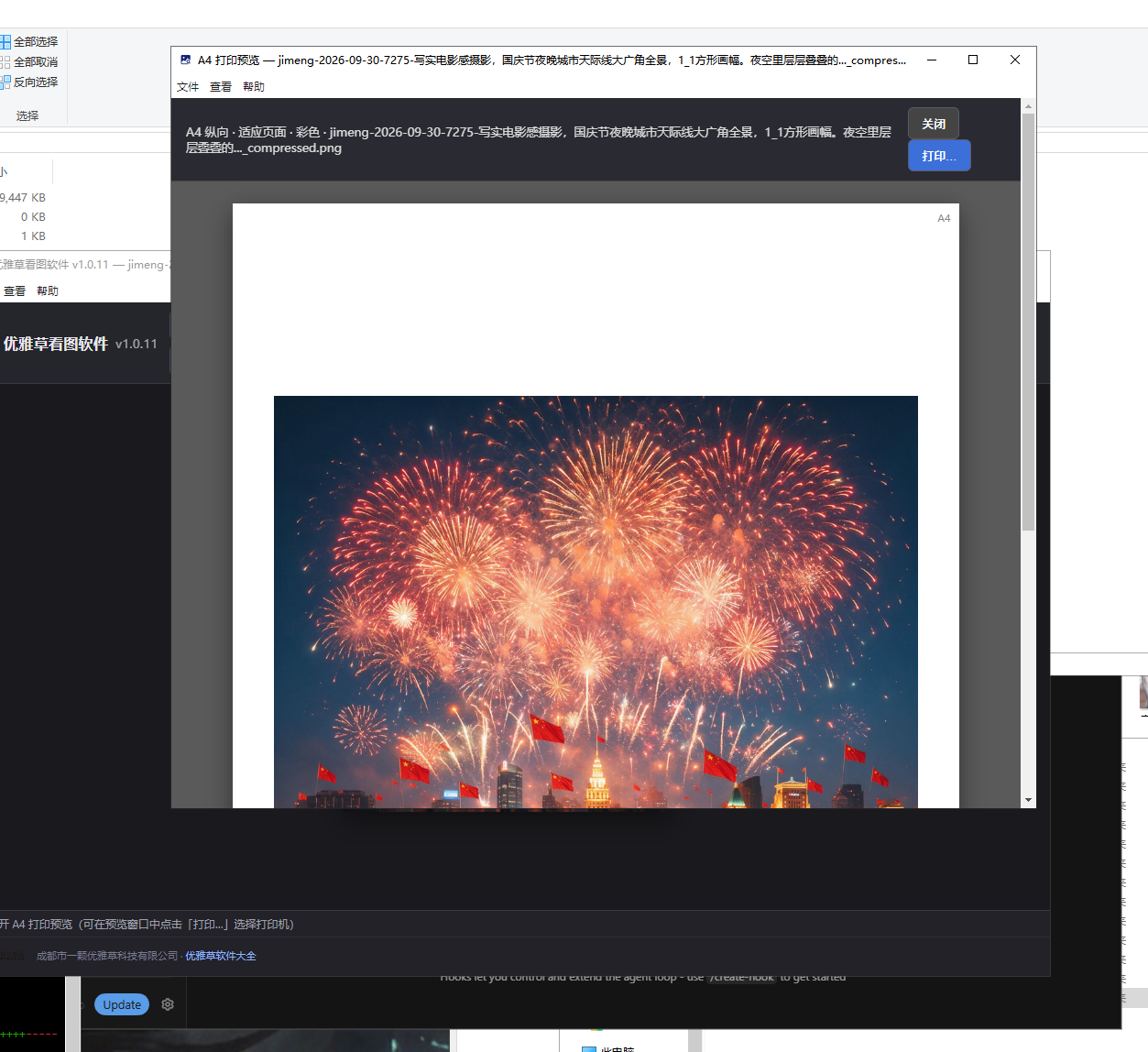Open 查看 menu in 优雅草看图软件 window
This screenshot has width=1148, height=1052.
15,290
